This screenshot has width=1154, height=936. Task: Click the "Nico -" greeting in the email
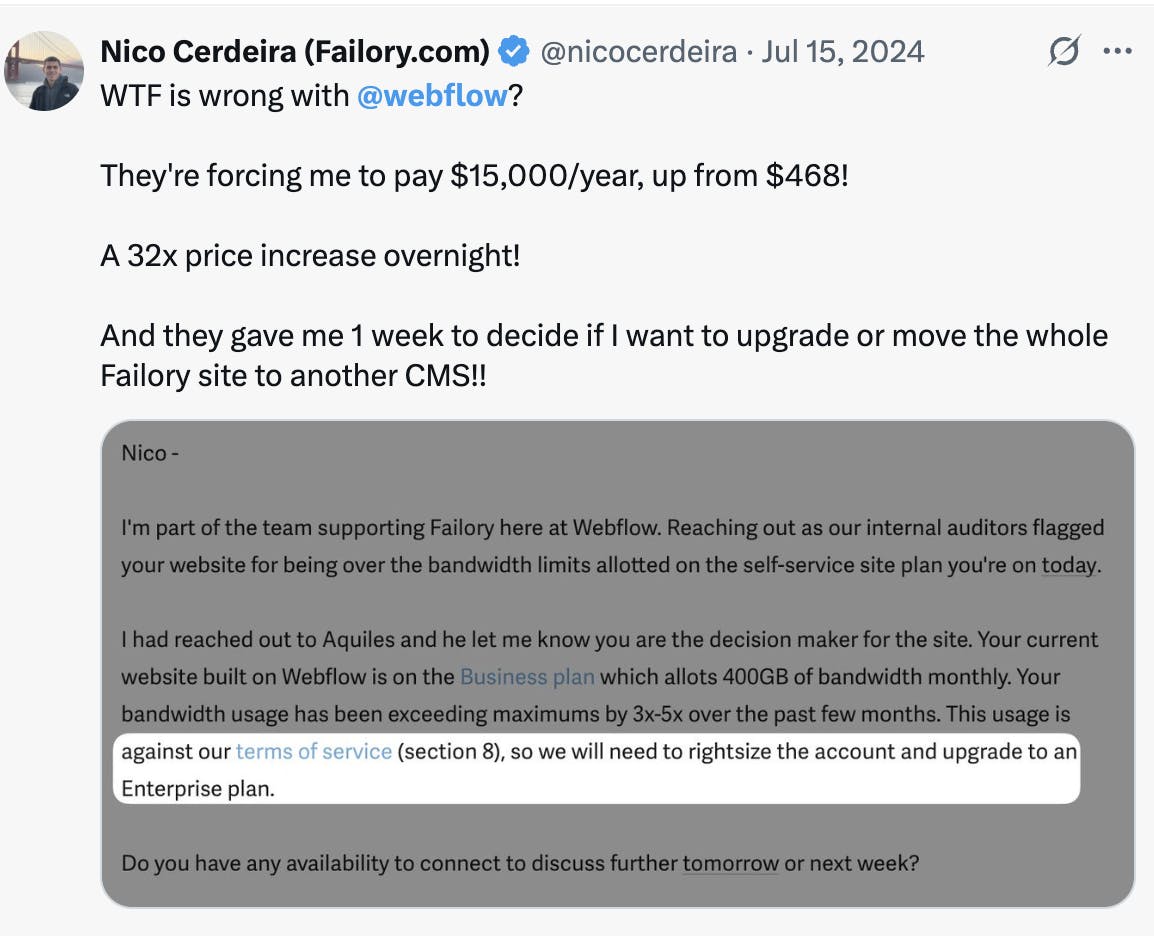click(x=150, y=453)
